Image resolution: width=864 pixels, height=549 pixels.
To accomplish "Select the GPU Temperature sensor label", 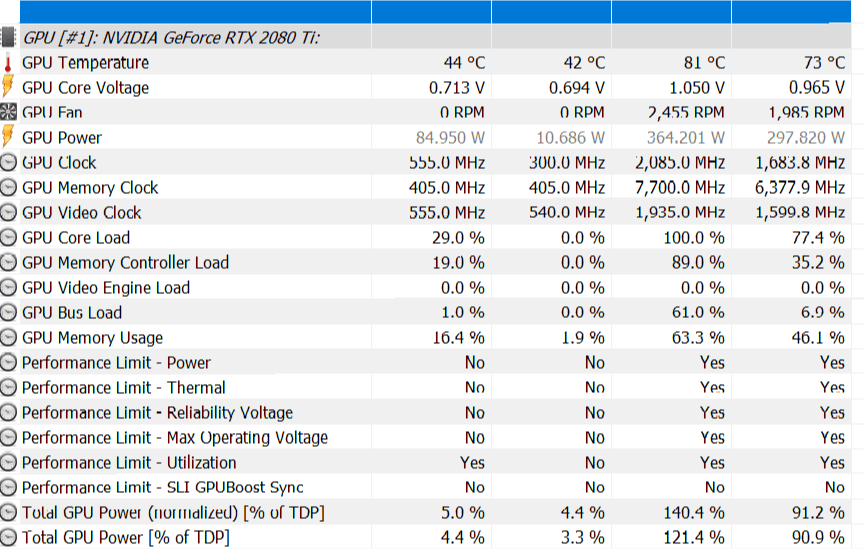I will pos(85,63).
